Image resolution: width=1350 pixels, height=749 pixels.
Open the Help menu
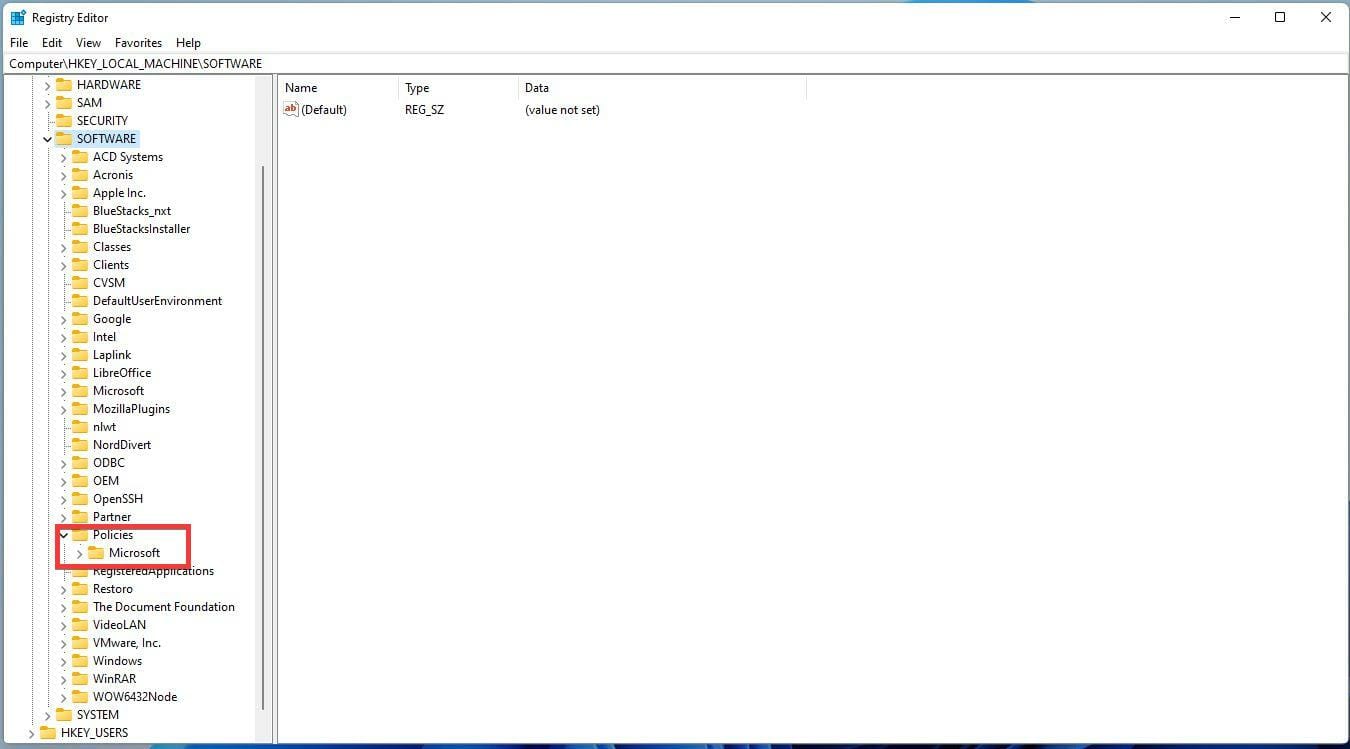(x=188, y=43)
